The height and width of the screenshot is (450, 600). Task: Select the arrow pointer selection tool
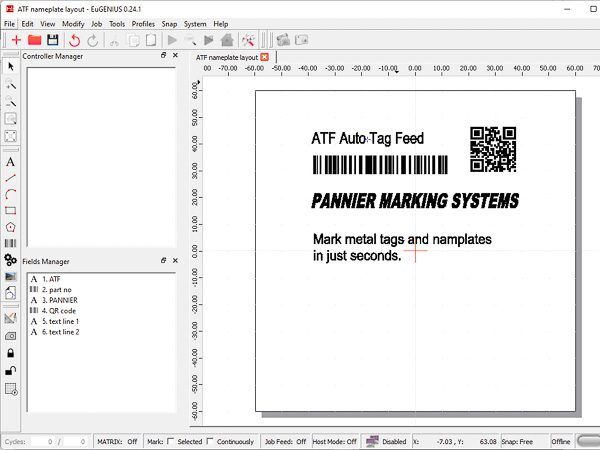[x=11, y=67]
